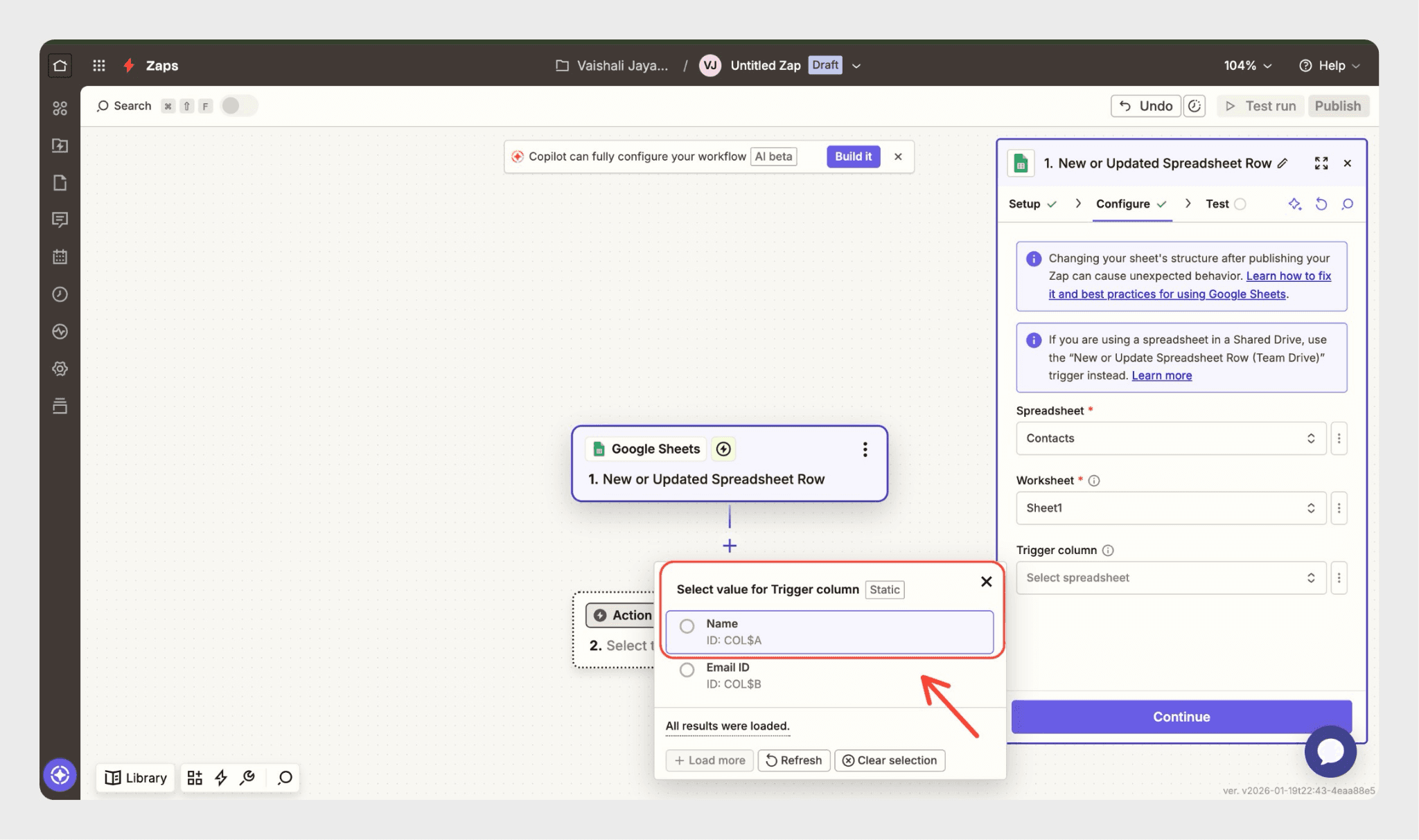The height and width of the screenshot is (840, 1419).
Task: Expand the step panel to full screen
Action: [x=1321, y=163]
